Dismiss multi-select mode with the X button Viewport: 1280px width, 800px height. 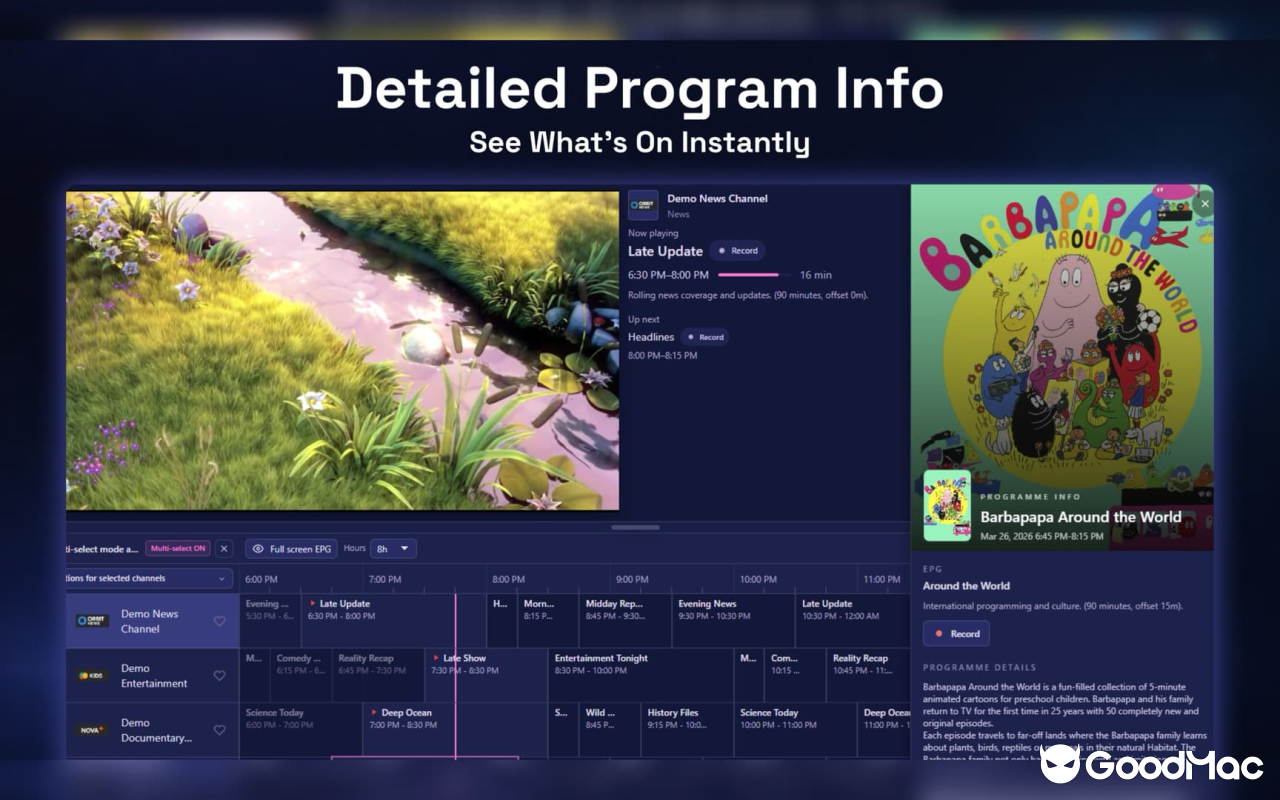click(224, 548)
